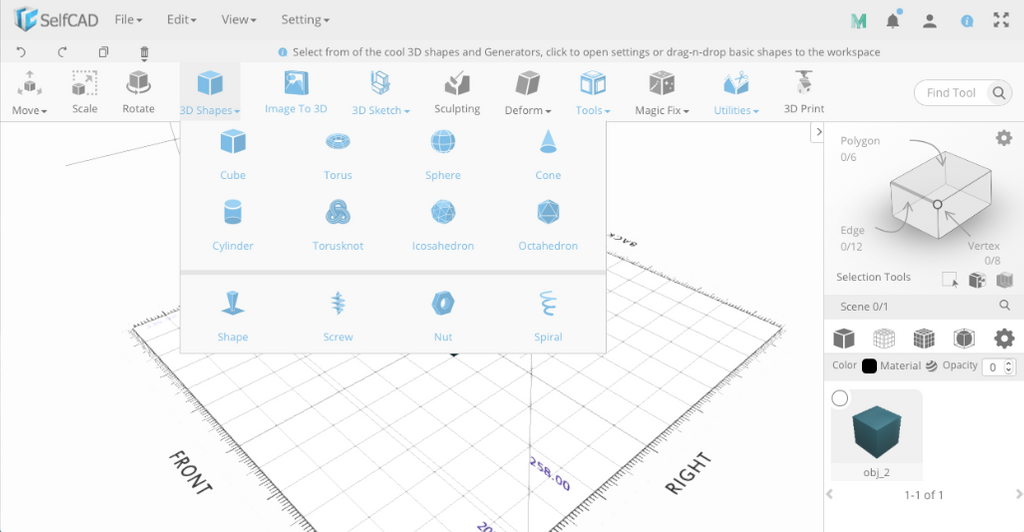The image size is (1024, 532).
Task: Add a Cone from 3D Shapes
Action: (x=548, y=154)
